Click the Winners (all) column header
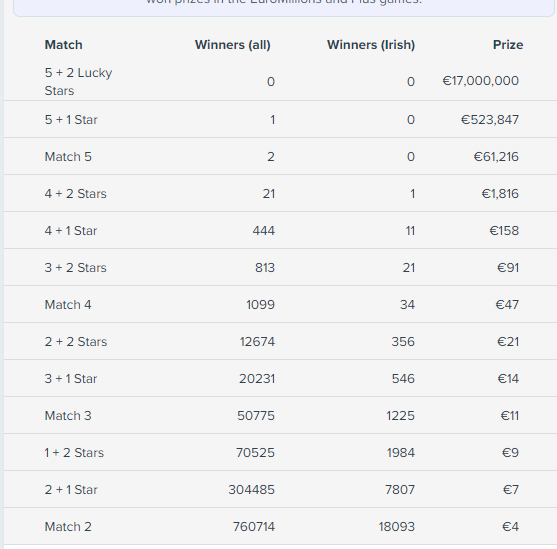The width and height of the screenshot is (557, 549). pos(233,45)
